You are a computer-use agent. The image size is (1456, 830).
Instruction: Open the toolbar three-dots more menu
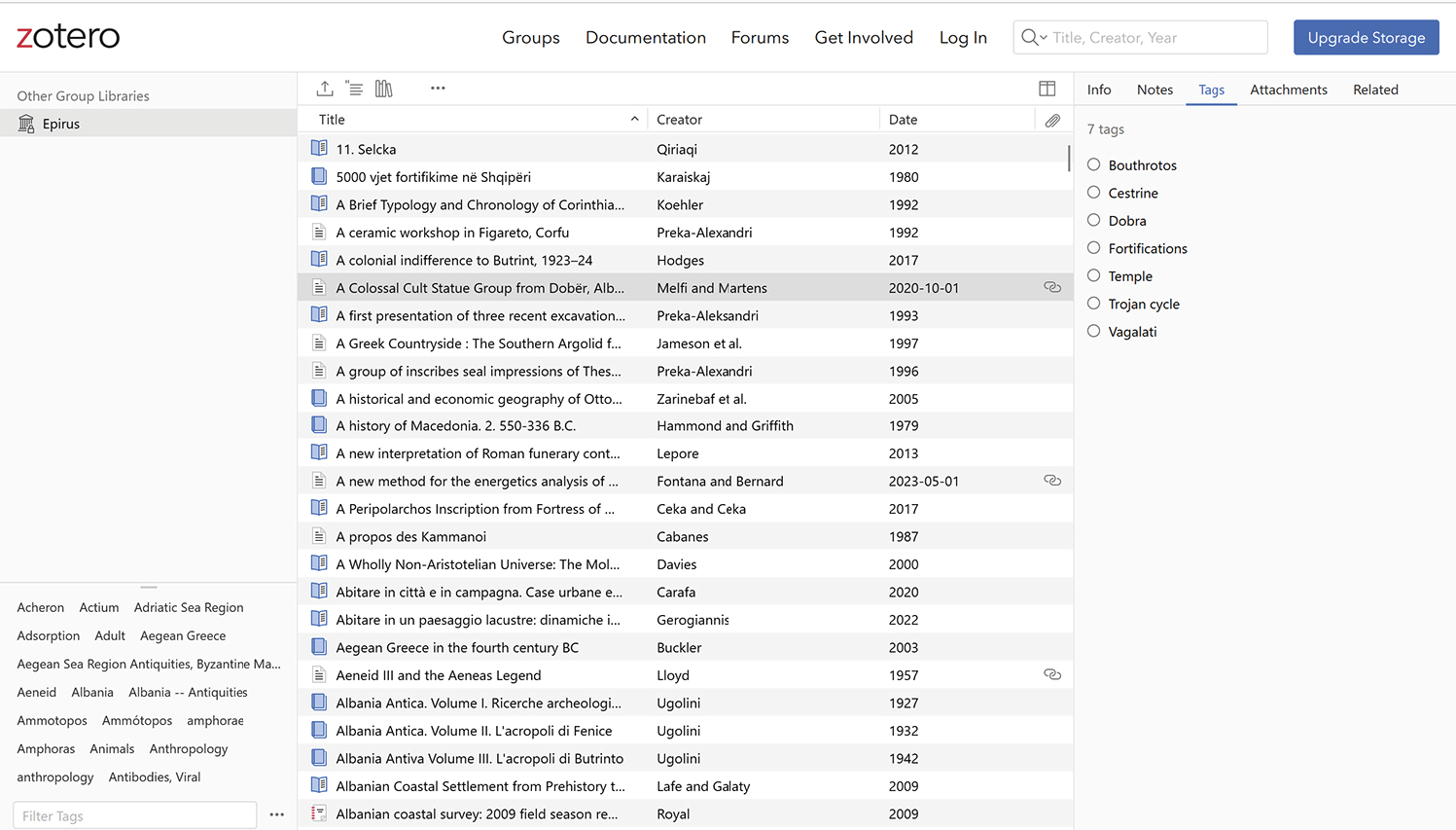438,89
